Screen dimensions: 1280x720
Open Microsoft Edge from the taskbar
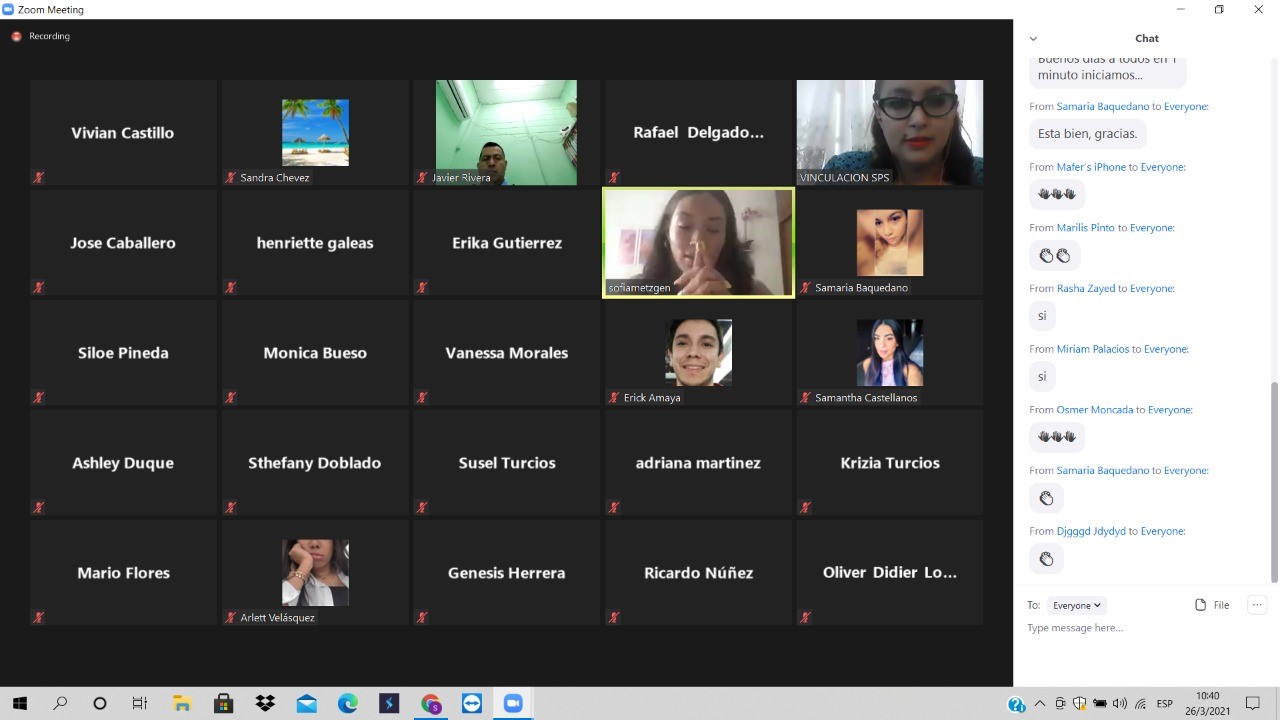coord(347,704)
